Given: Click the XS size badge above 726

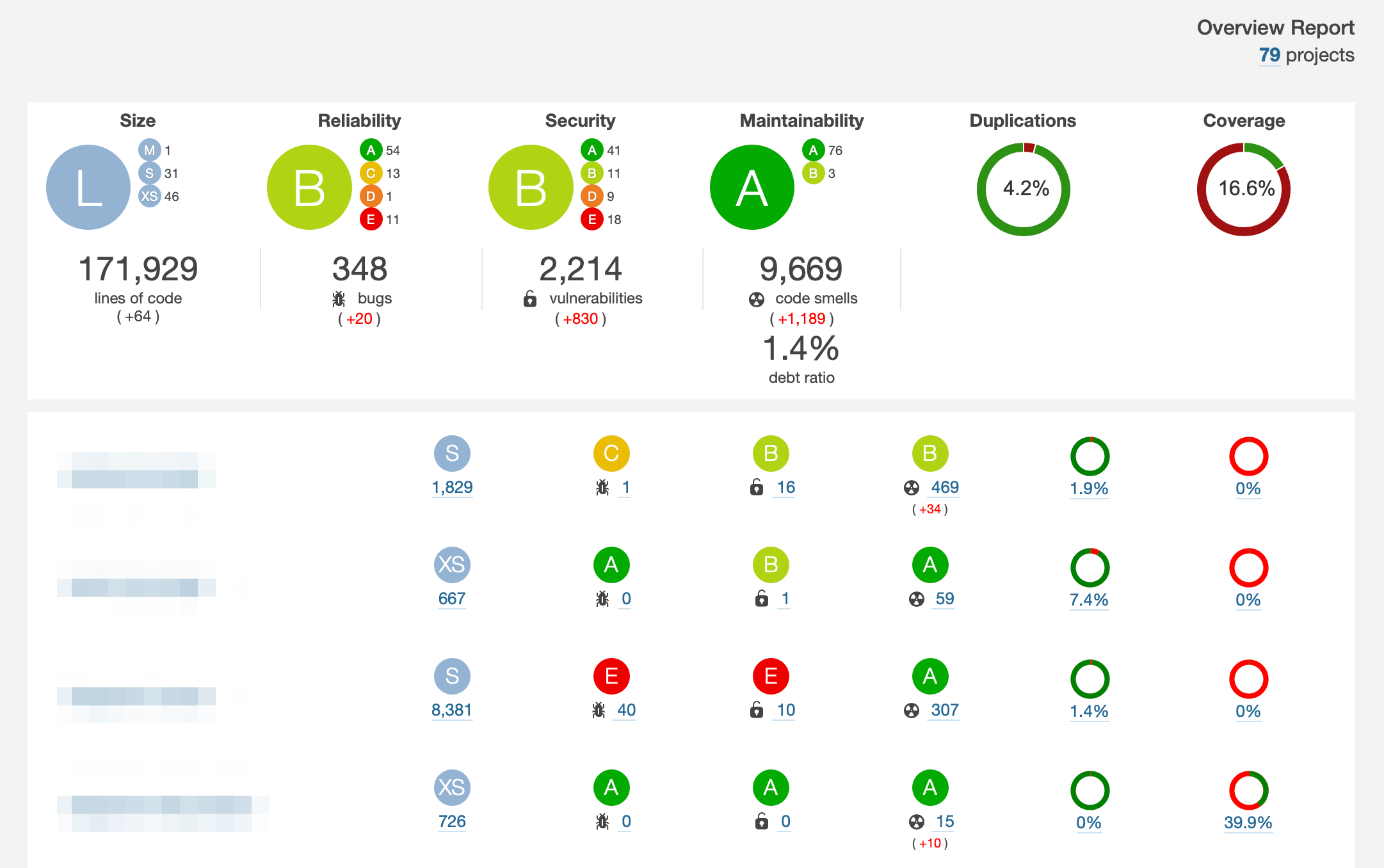Looking at the screenshot, I should 452,787.
